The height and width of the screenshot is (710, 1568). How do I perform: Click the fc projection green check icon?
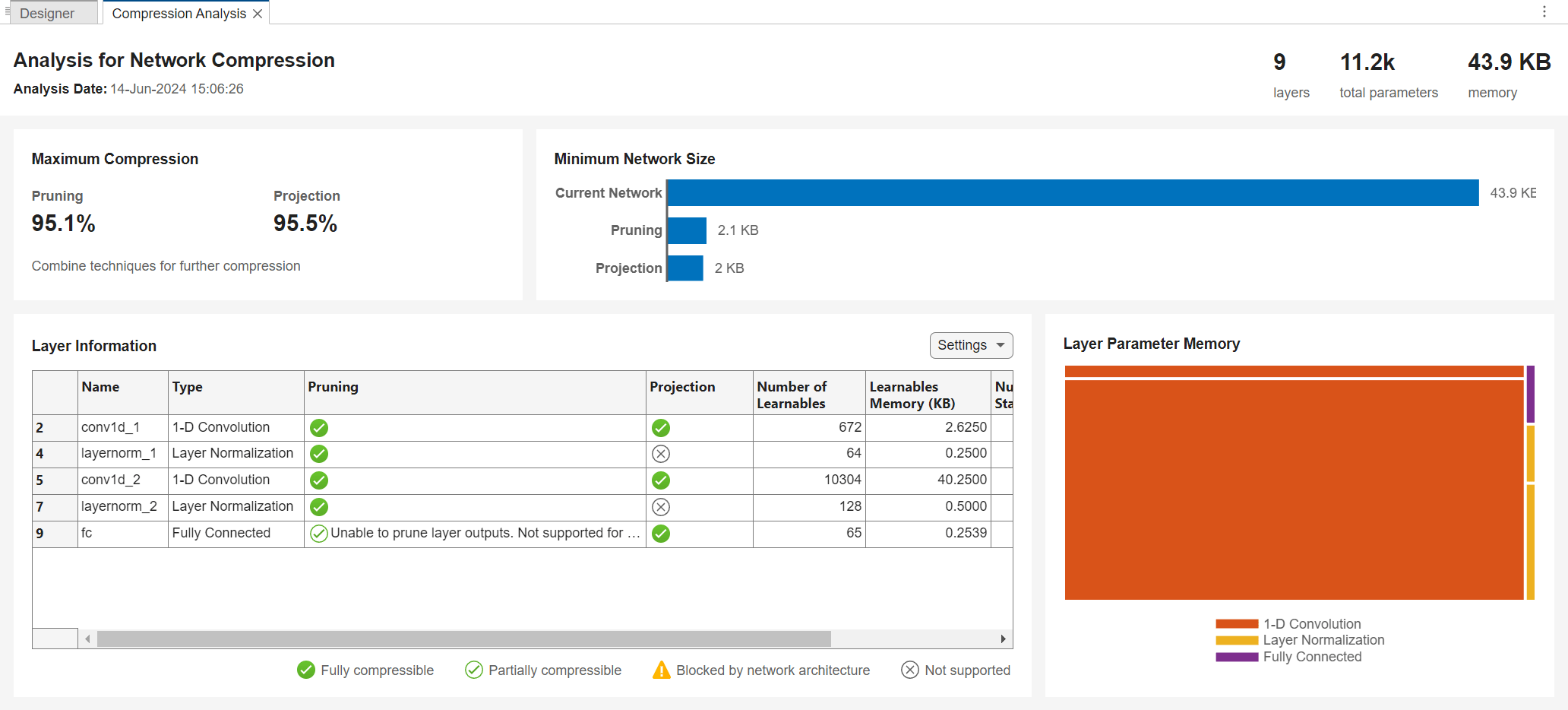tap(661, 534)
